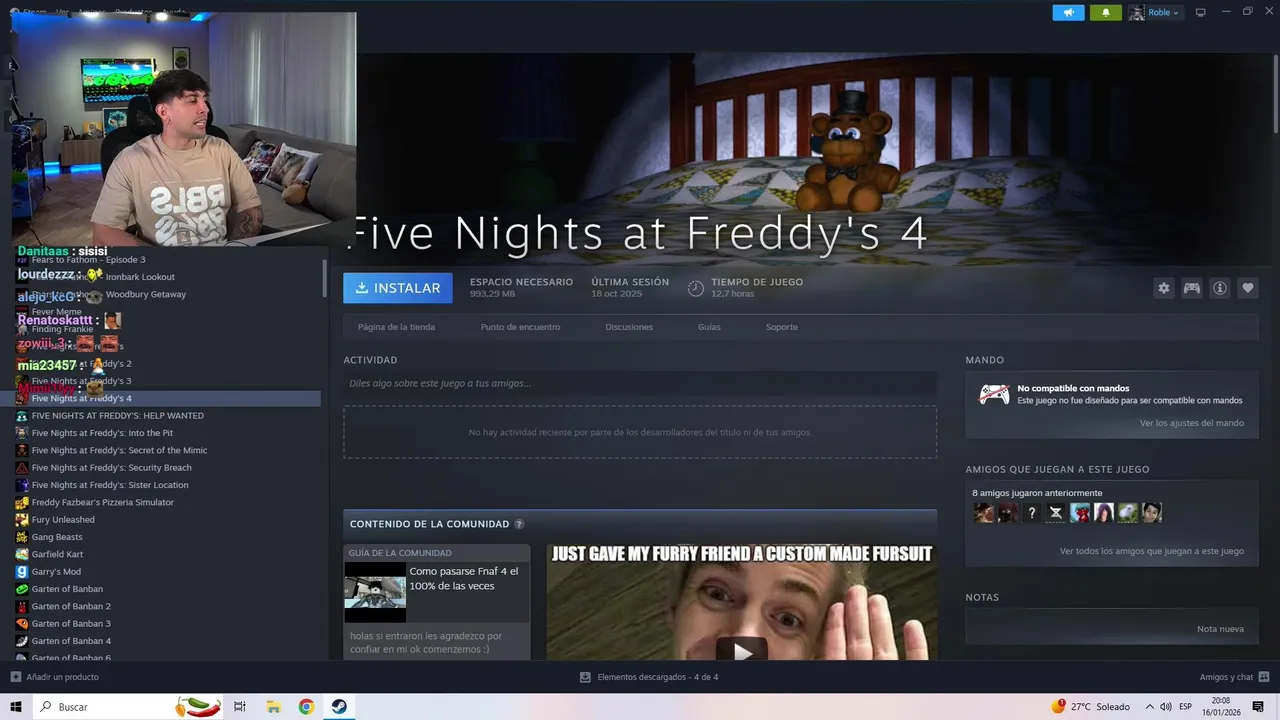This screenshot has width=1280, height=720.
Task: Open the green notifications bell
Action: coord(1106,13)
